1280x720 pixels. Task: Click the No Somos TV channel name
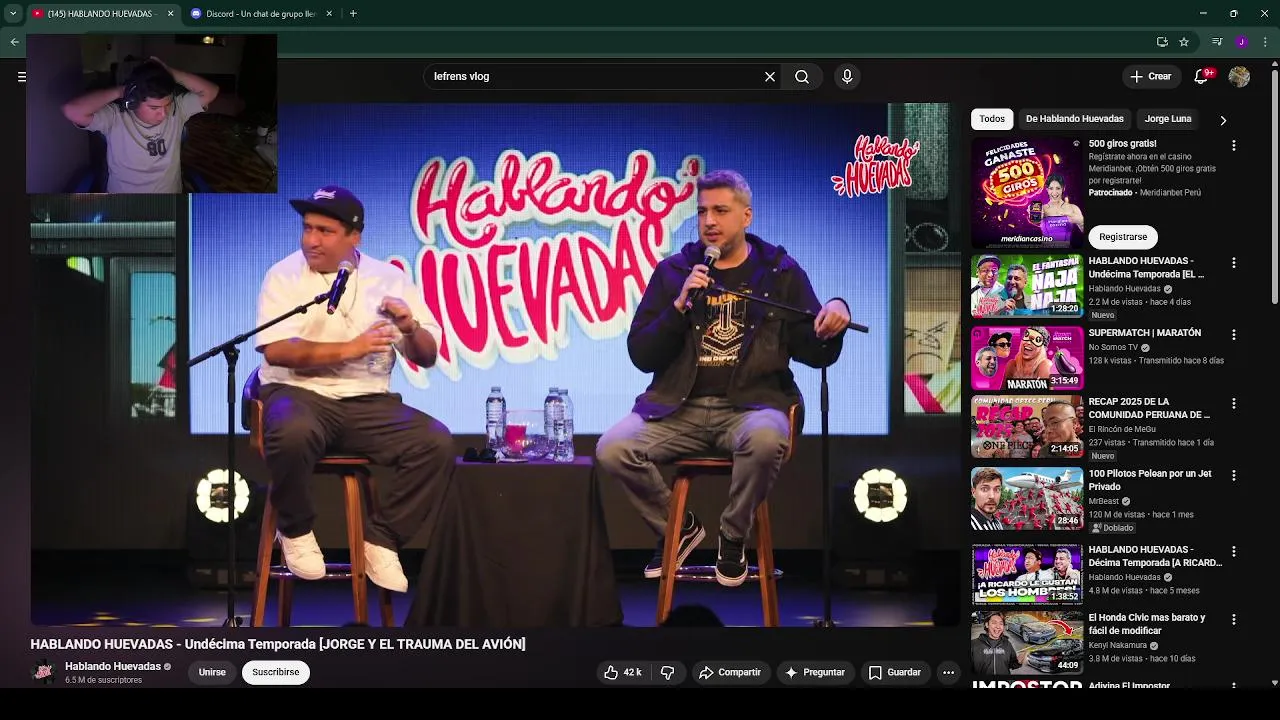click(1113, 348)
